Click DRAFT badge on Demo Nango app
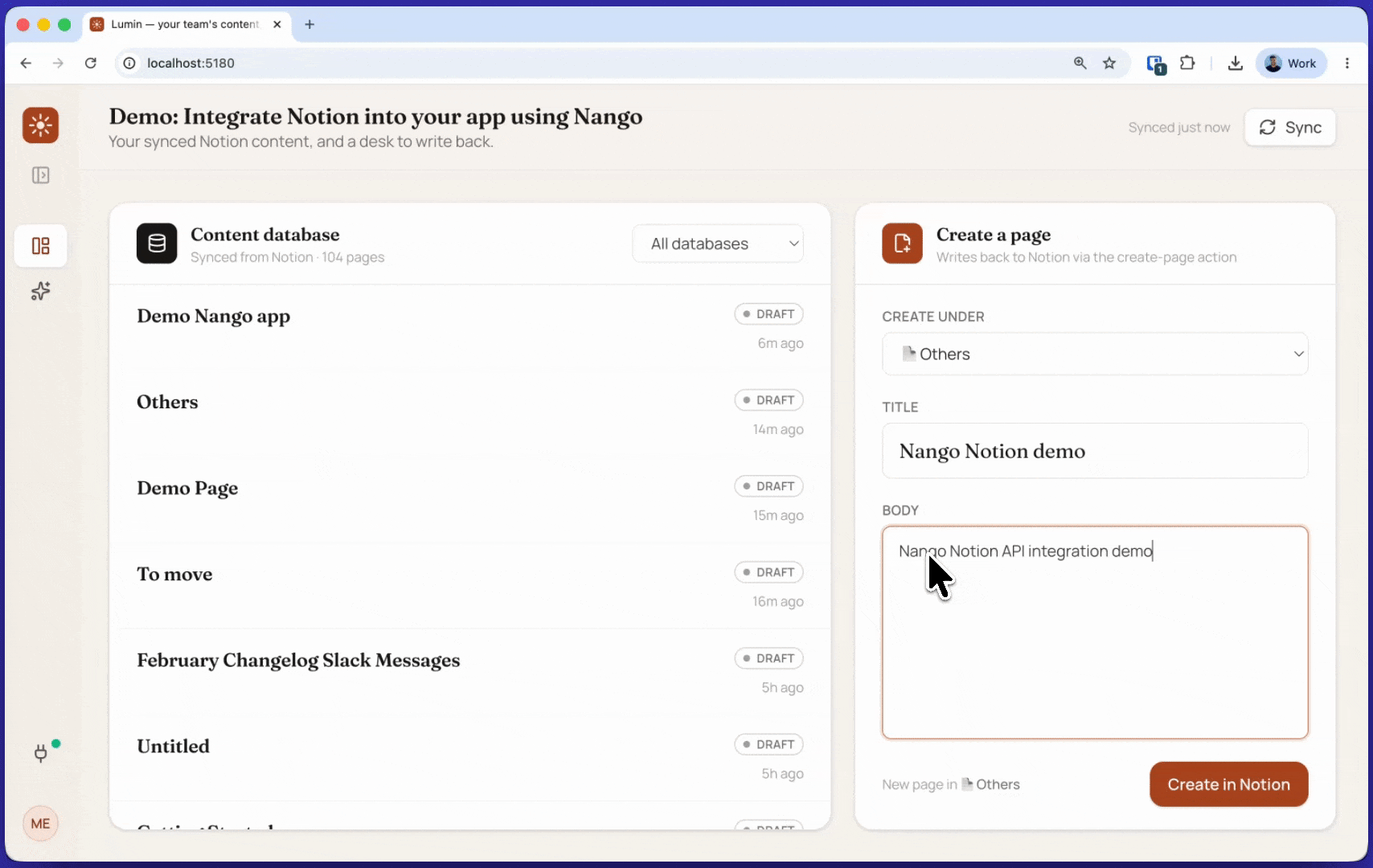Image resolution: width=1373 pixels, height=868 pixels. click(x=768, y=314)
